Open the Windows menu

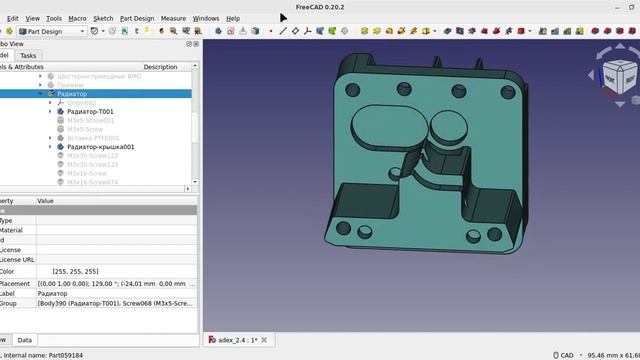[206, 18]
